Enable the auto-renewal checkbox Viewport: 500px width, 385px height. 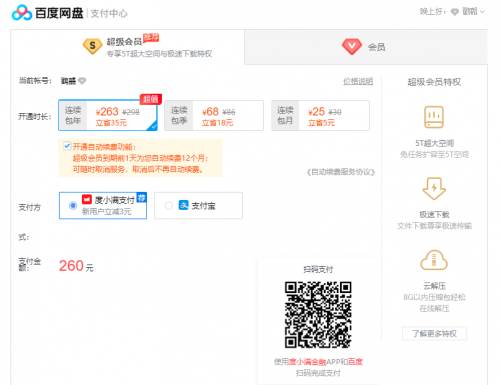click(x=67, y=146)
